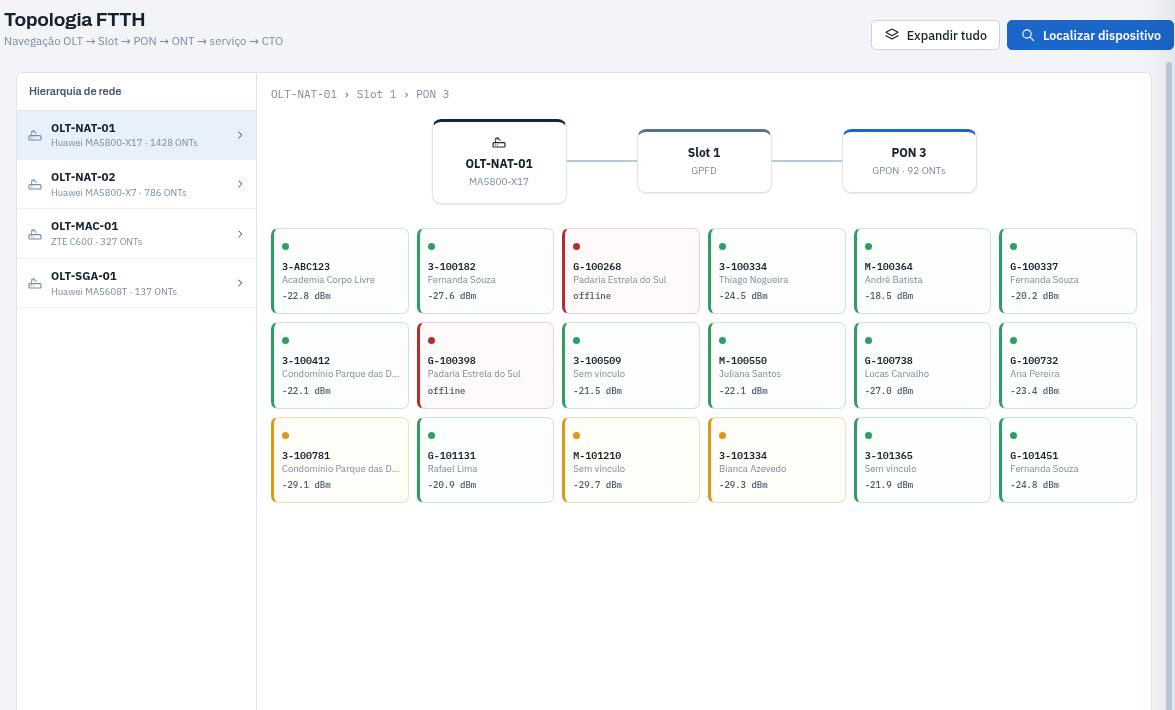Open ONT card 3-100412 Condomínio Parque

(x=339, y=366)
